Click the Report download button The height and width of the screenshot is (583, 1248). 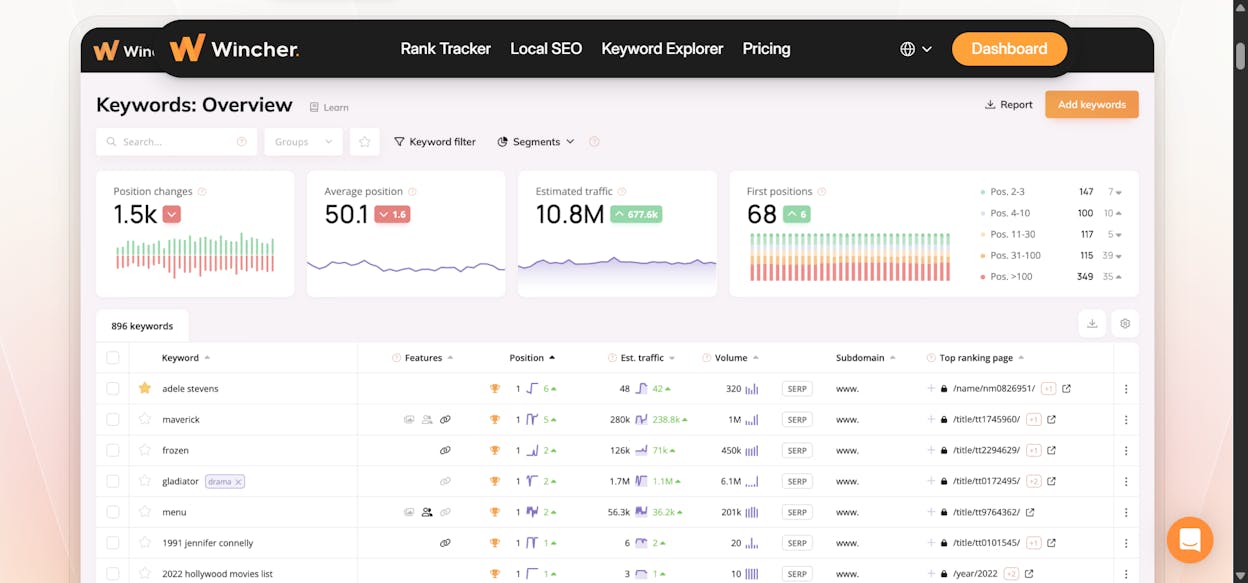[1008, 104]
